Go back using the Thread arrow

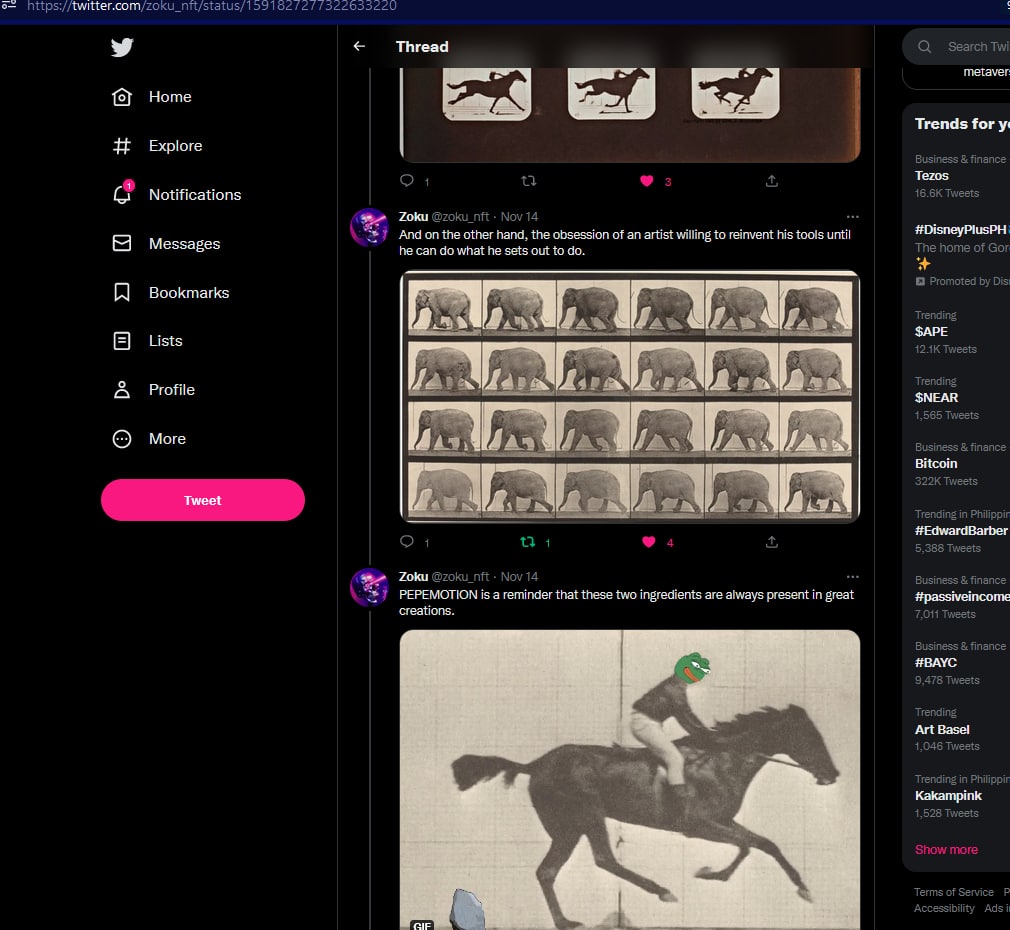359,46
